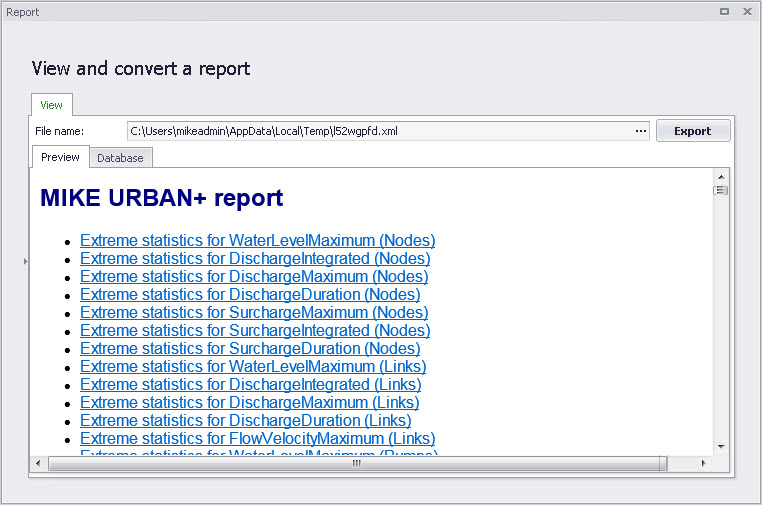Open WaterLevelMaximum (Nodes) statistics link
The image size is (762, 505).
pos(258,240)
